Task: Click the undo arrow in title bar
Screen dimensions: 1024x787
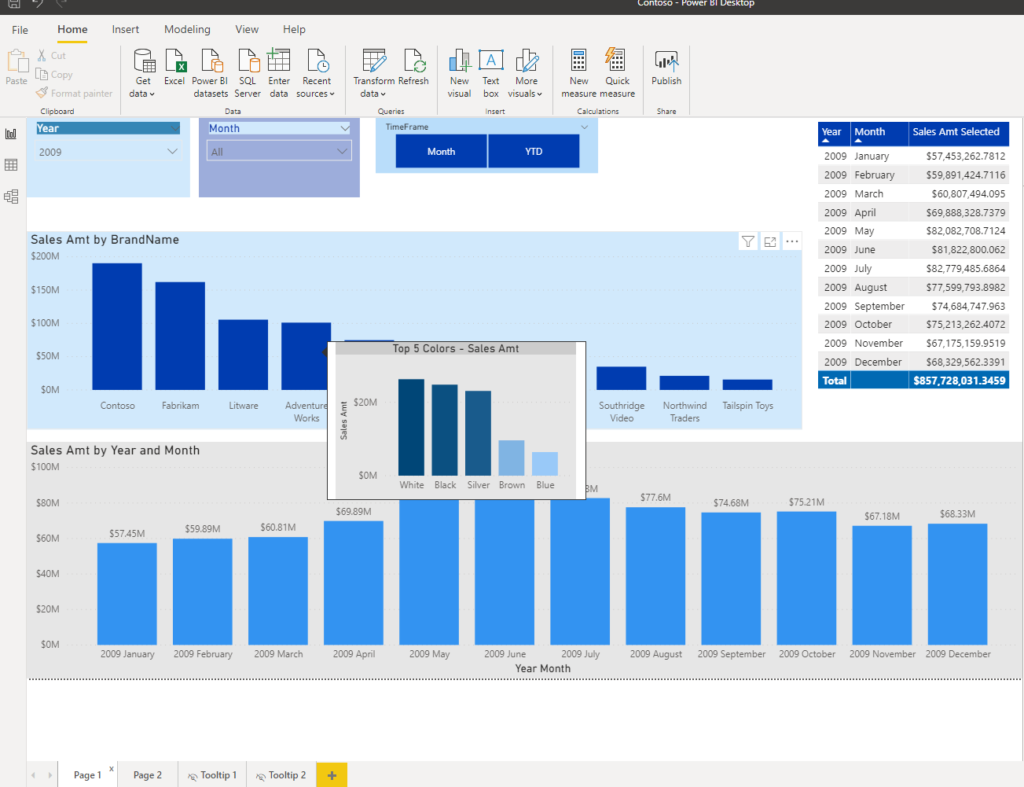Action: 38,3
